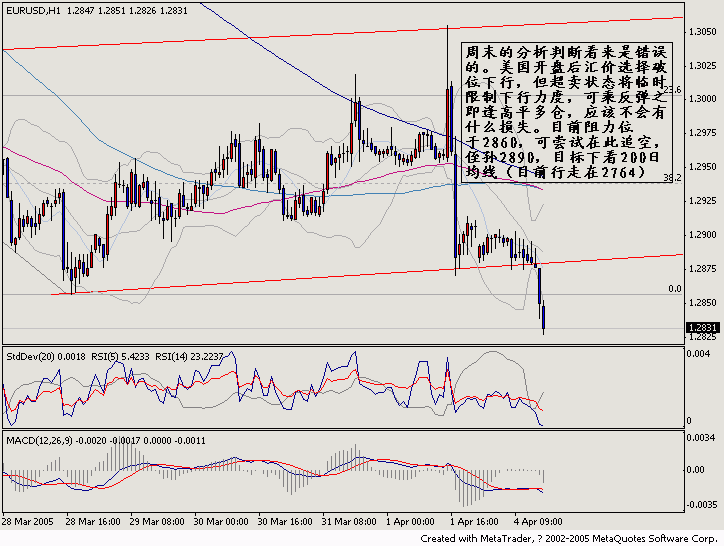Select the Fibonacci 23.6 level label
724x546 pixels.
673,89
